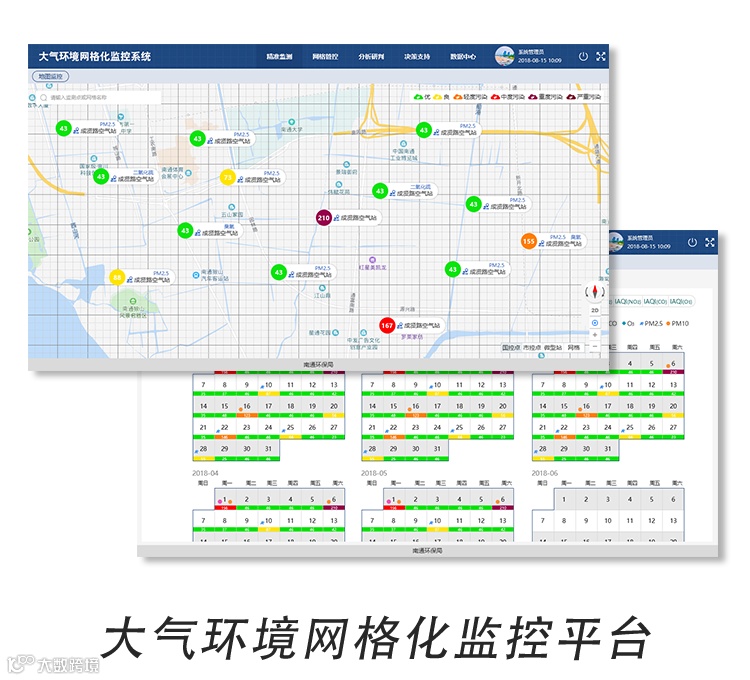Click the 红星美凯龙 purple map pin

(x=372, y=260)
